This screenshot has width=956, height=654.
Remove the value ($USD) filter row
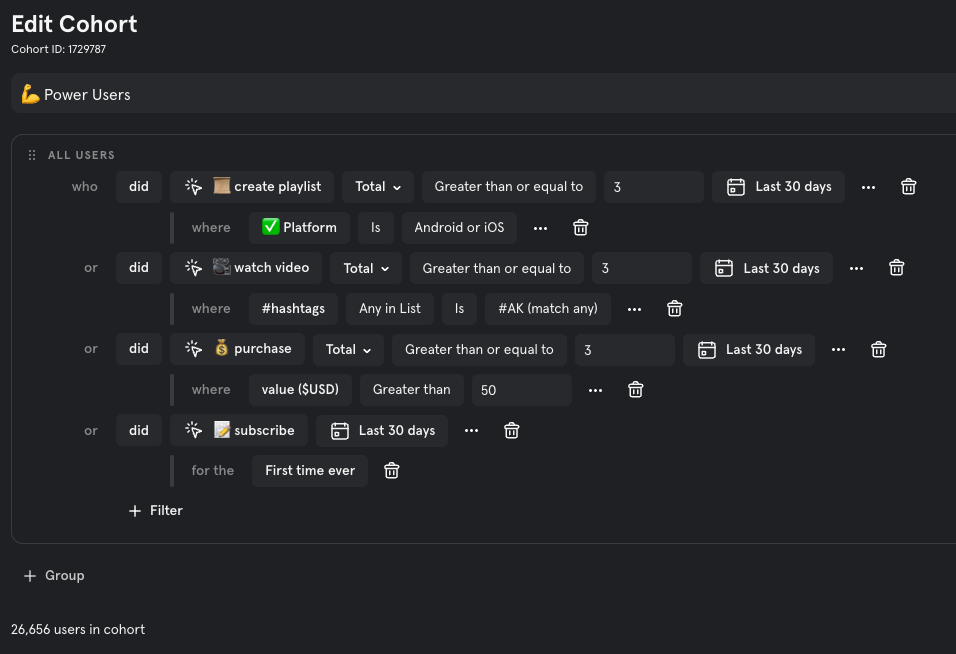(635, 389)
